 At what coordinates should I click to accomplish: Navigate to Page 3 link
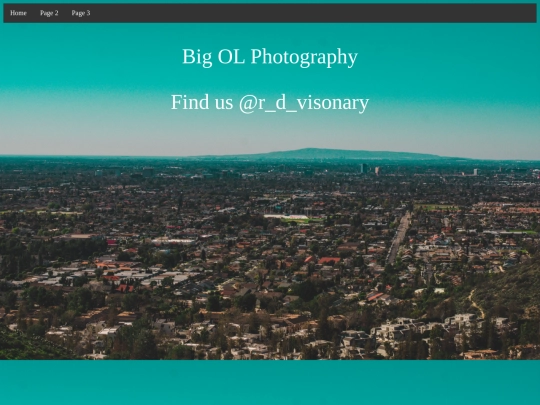click(x=81, y=13)
